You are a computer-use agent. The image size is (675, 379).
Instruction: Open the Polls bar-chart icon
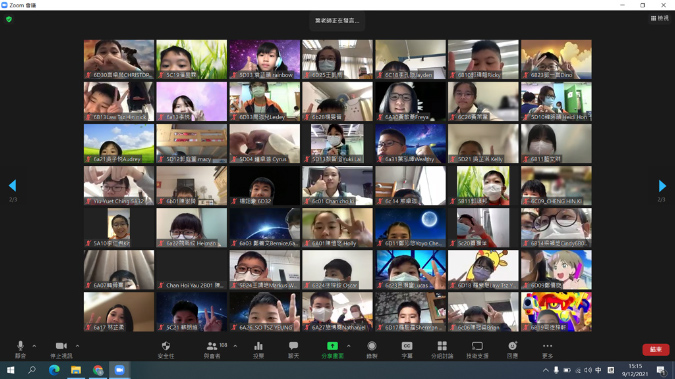(x=258, y=349)
